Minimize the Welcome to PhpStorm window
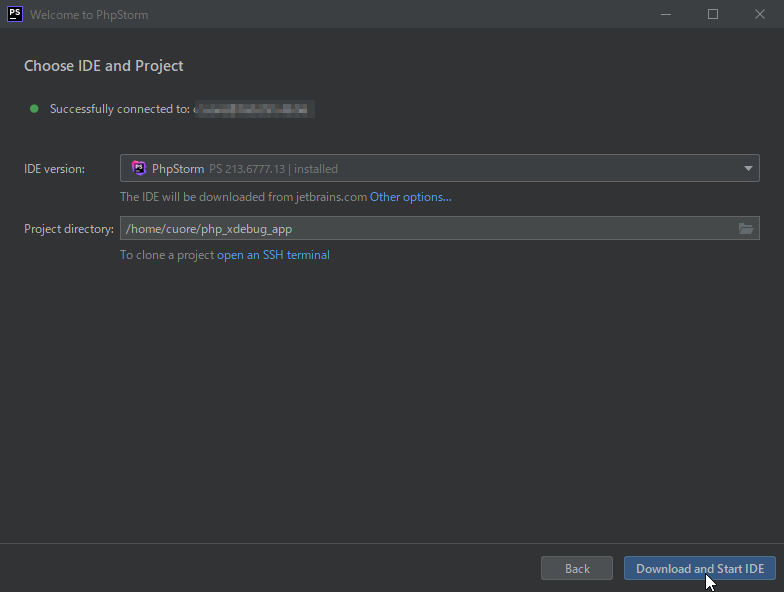Screen dimensions: 784x592 click(x=667, y=14)
